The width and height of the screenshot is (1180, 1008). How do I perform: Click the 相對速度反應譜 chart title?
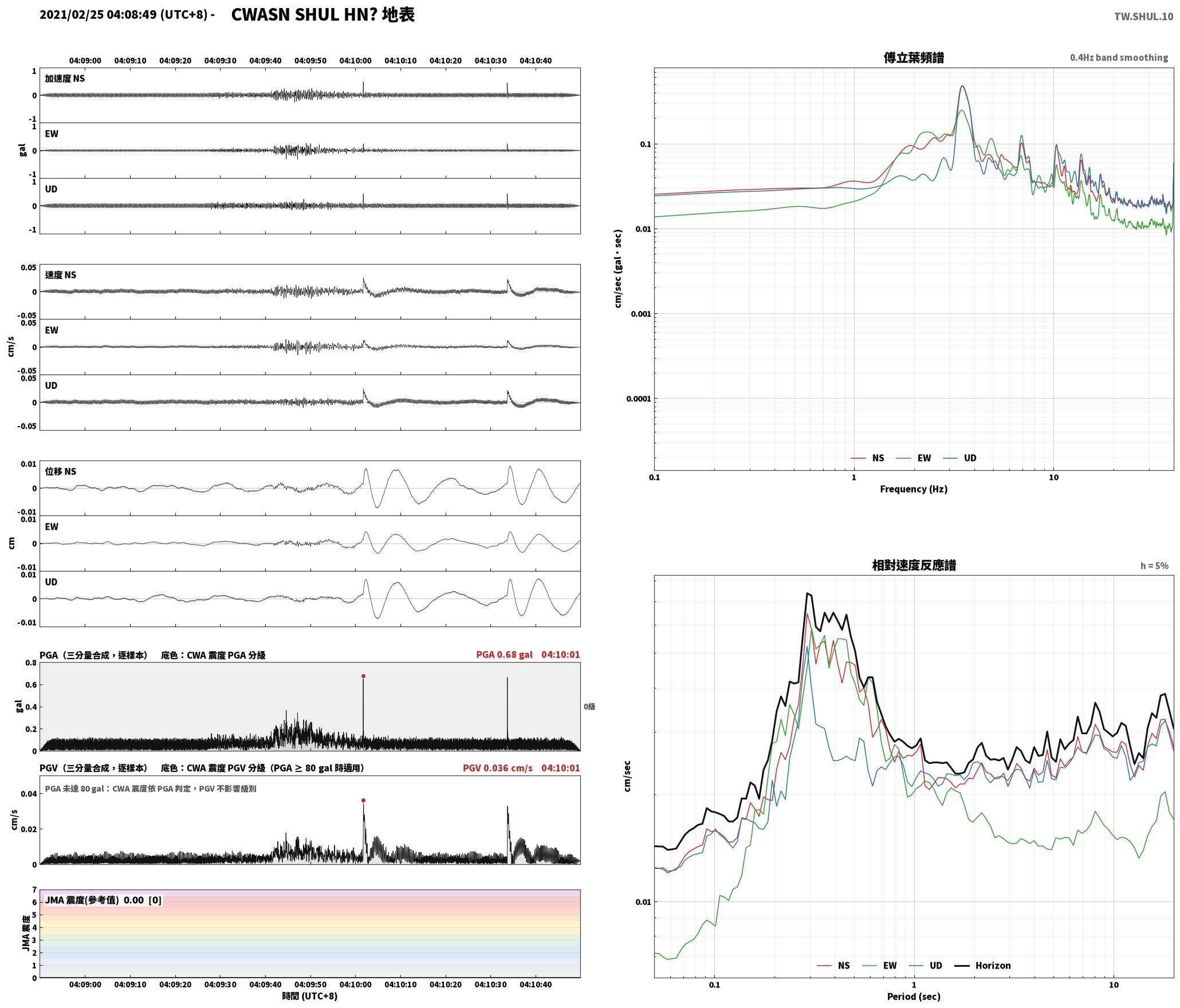914,565
